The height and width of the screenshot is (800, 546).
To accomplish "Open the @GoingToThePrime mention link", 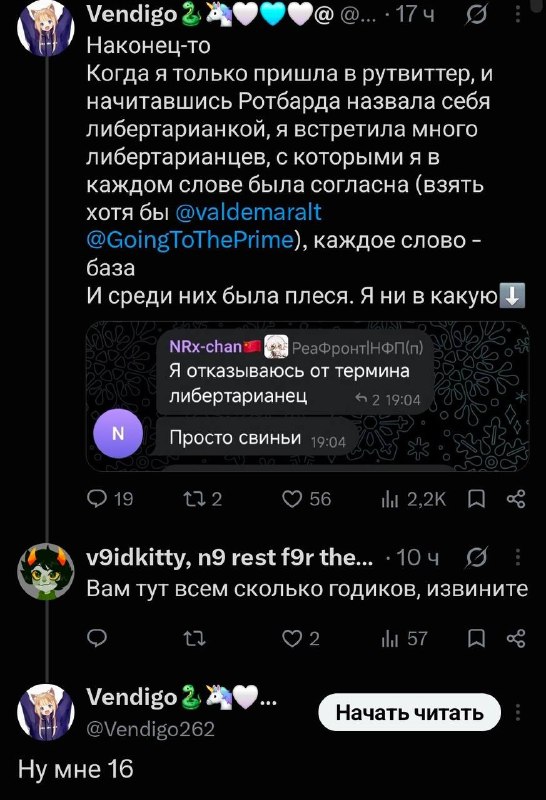I will click(x=191, y=240).
